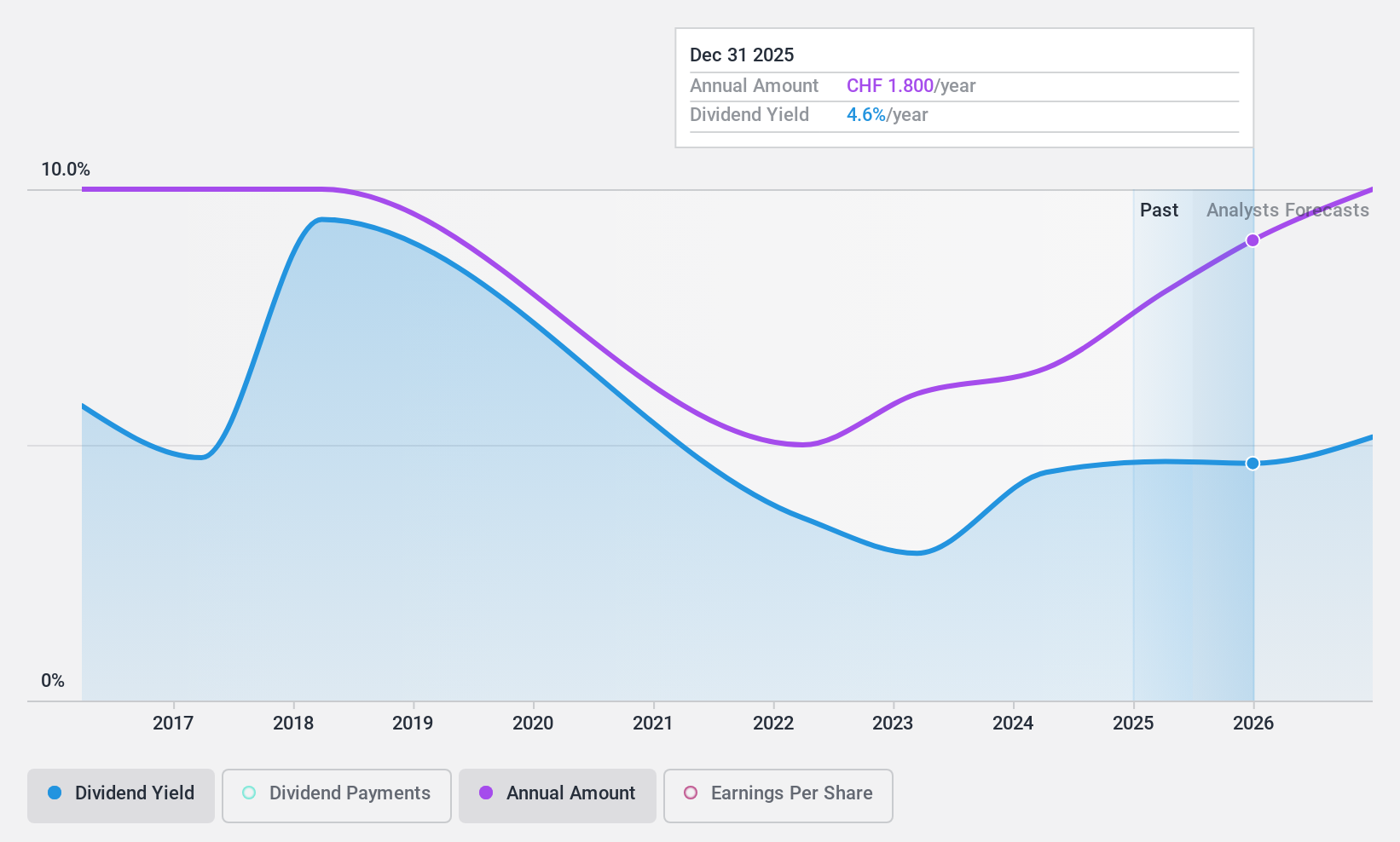
Task: Click the 4.6%/year yield value
Action: click(887, 114)
